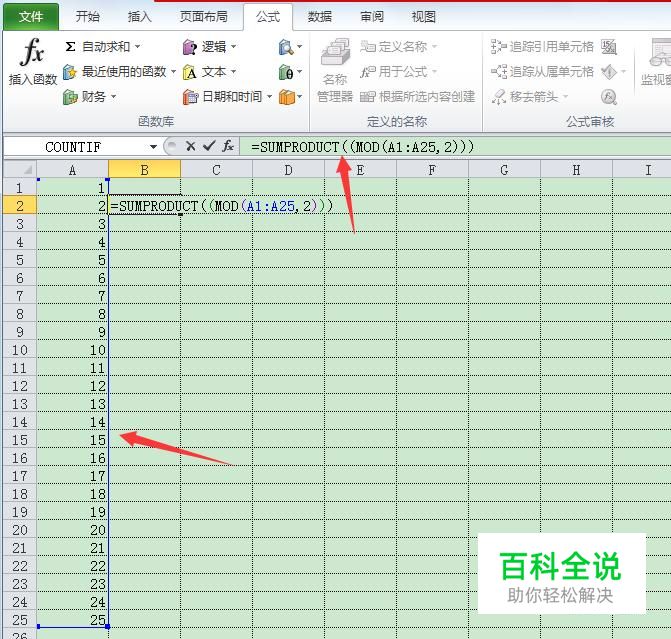Switch to the View (视图) tab
The height and width of the screenshot is (639, 671).
coord(424,17)
